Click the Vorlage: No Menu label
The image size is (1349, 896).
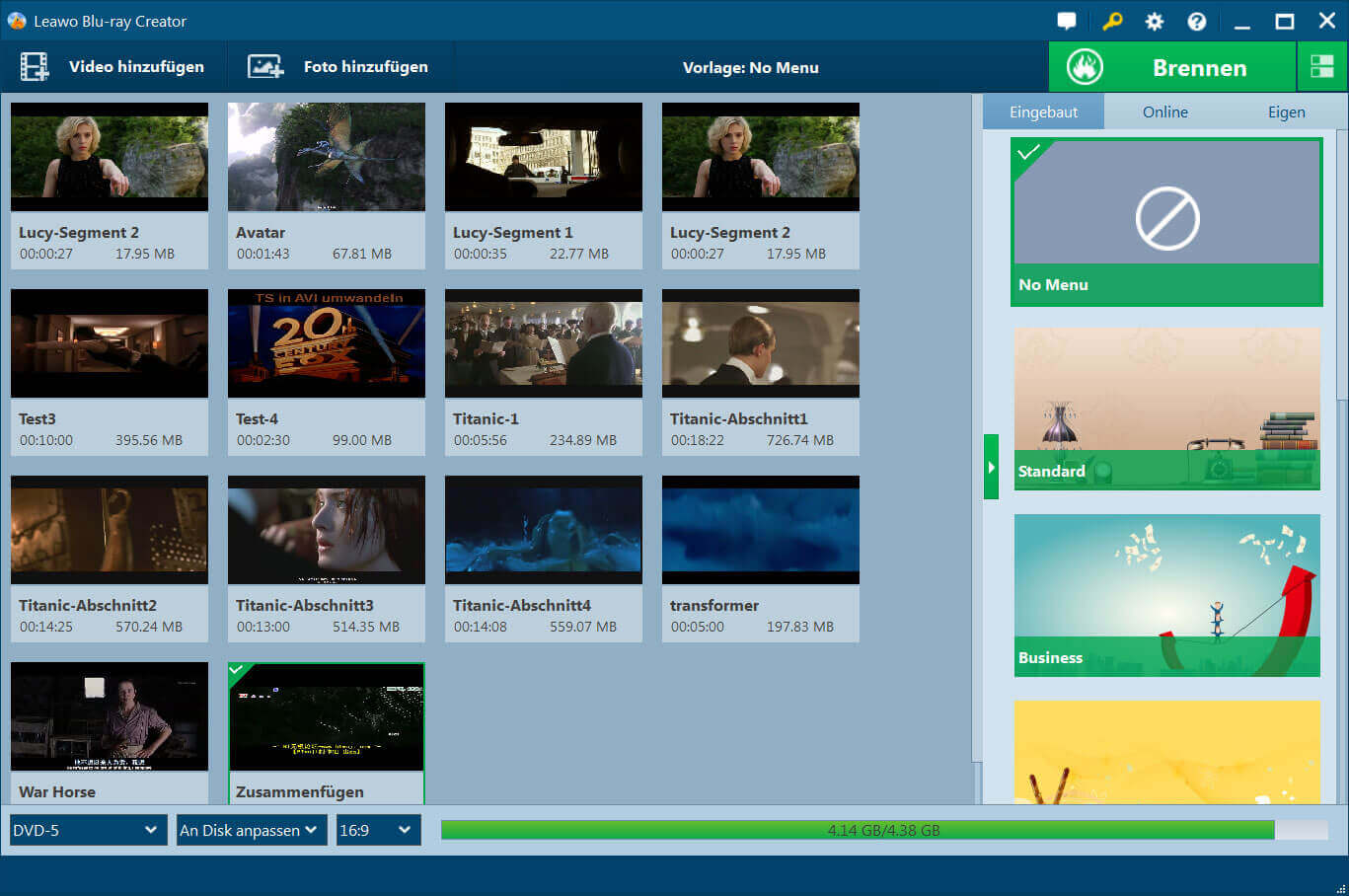click(x=751, y=68)
